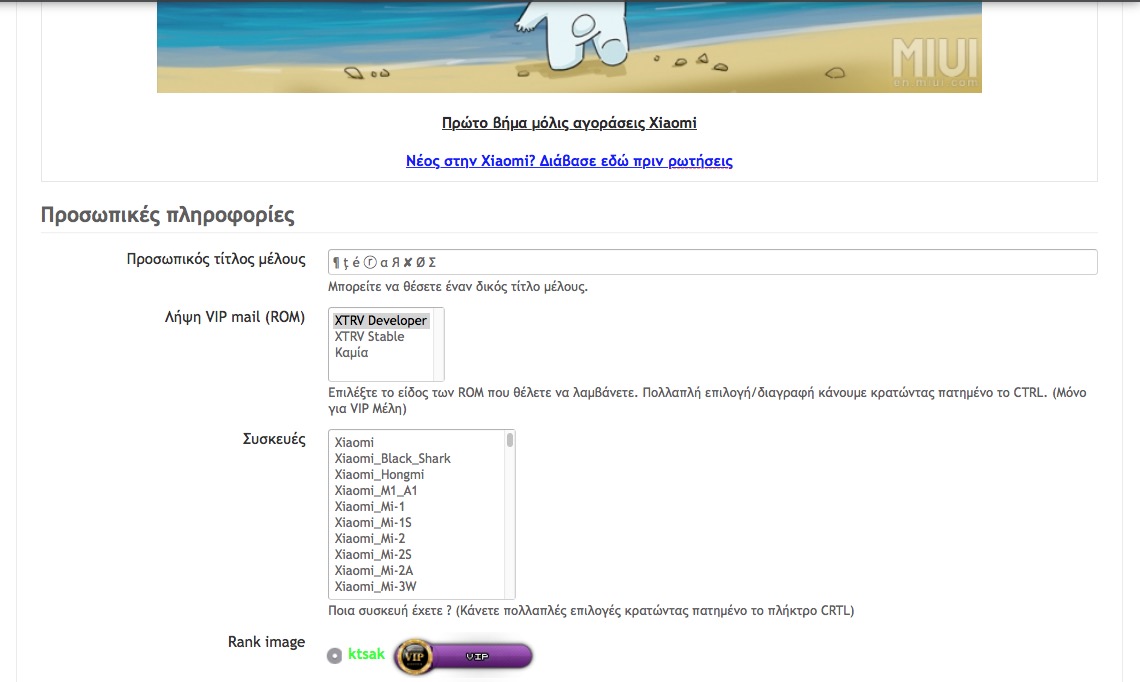
Task: Select the ktsak rank image radio button
Action: (334, 656)
